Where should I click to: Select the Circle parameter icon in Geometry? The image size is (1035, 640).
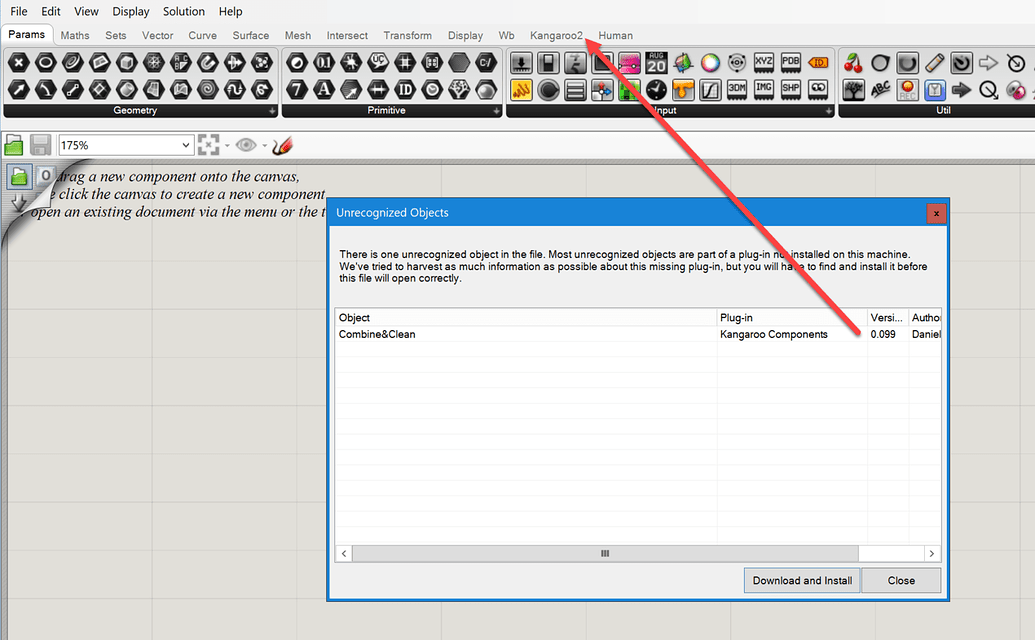click(46, 63)
